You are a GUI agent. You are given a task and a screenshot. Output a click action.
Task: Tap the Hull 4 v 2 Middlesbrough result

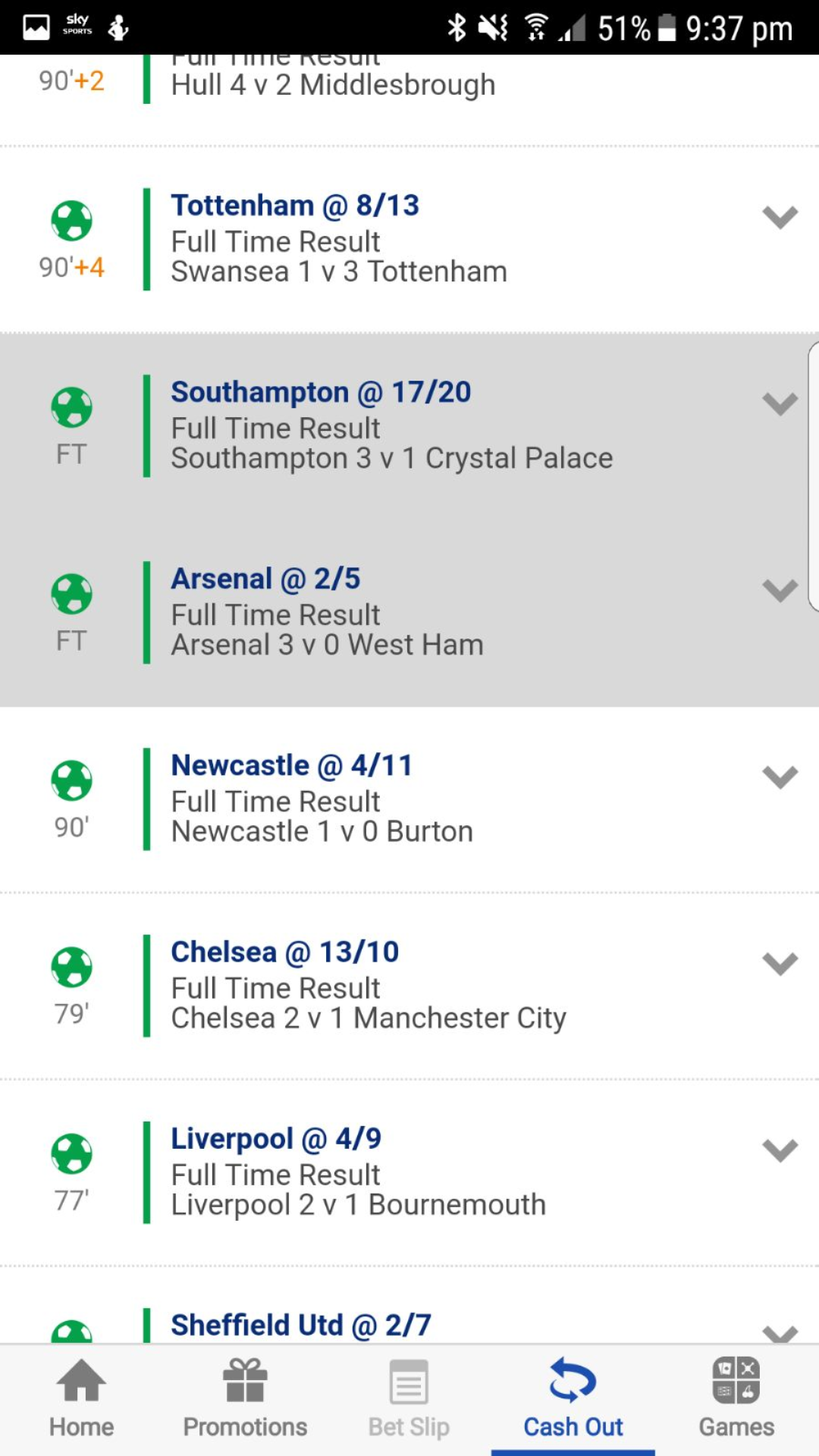[x=334, y=85]
